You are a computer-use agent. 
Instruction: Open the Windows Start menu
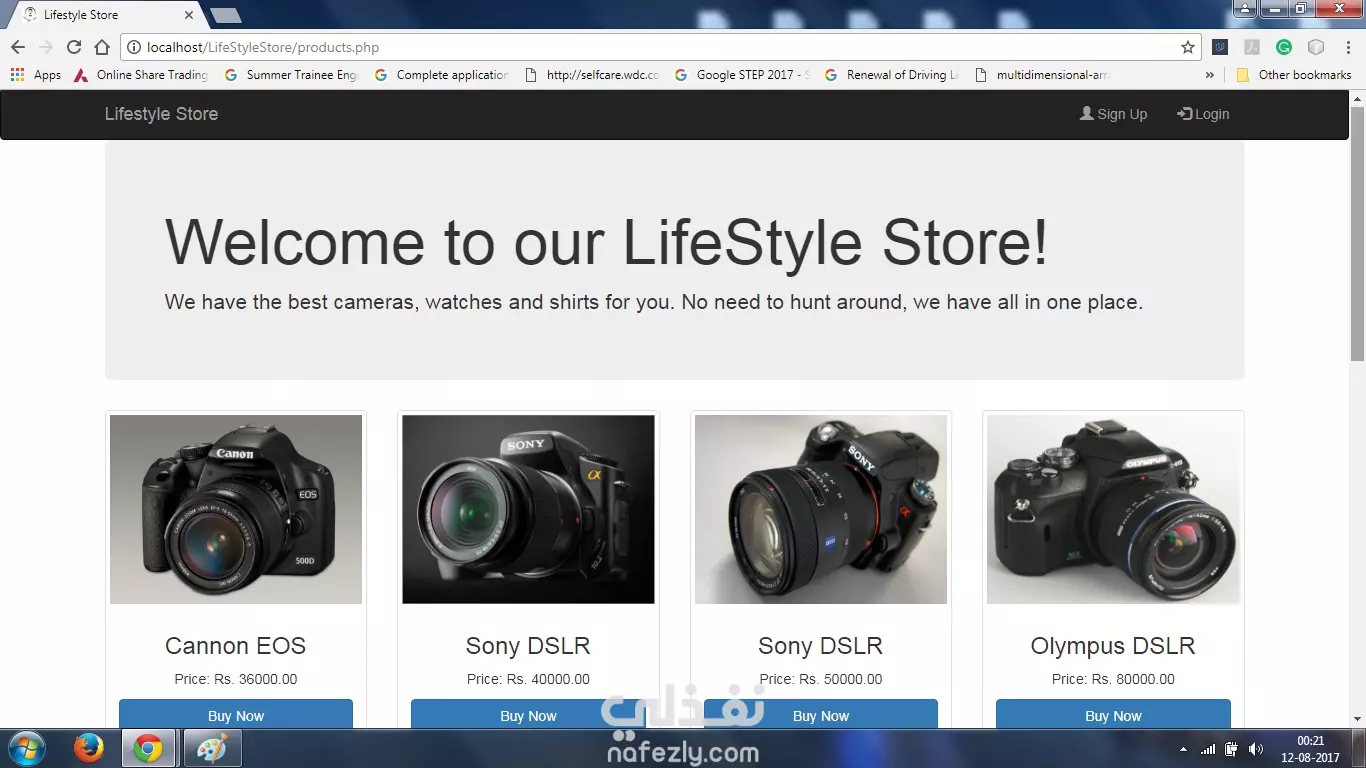click(x=26, y=748)
